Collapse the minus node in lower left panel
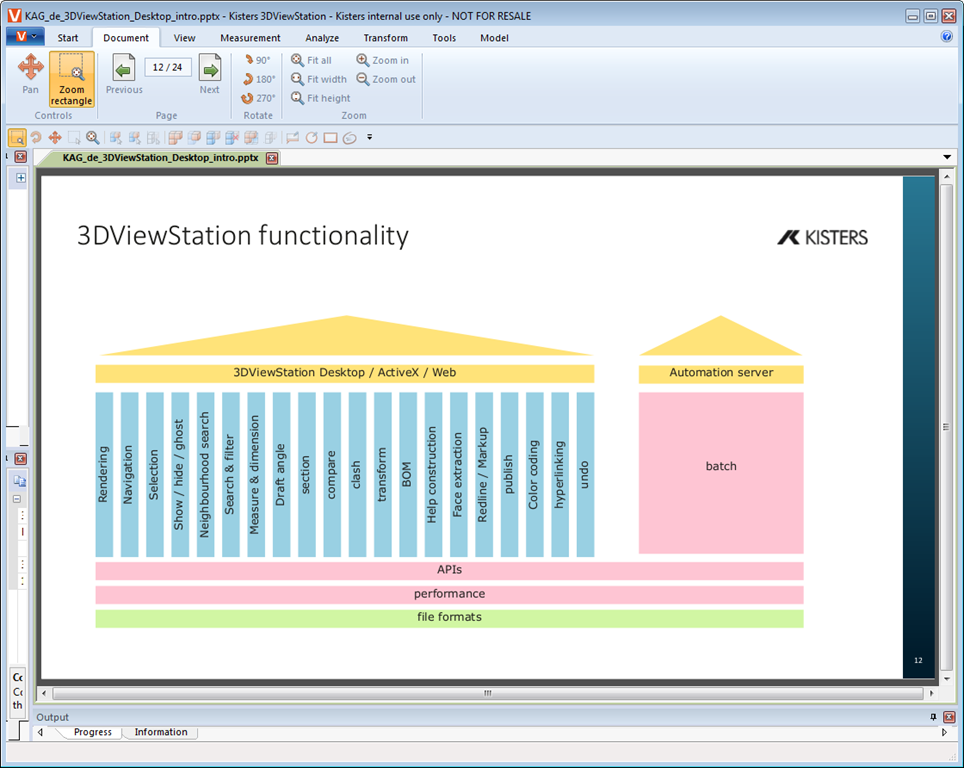 17,499
